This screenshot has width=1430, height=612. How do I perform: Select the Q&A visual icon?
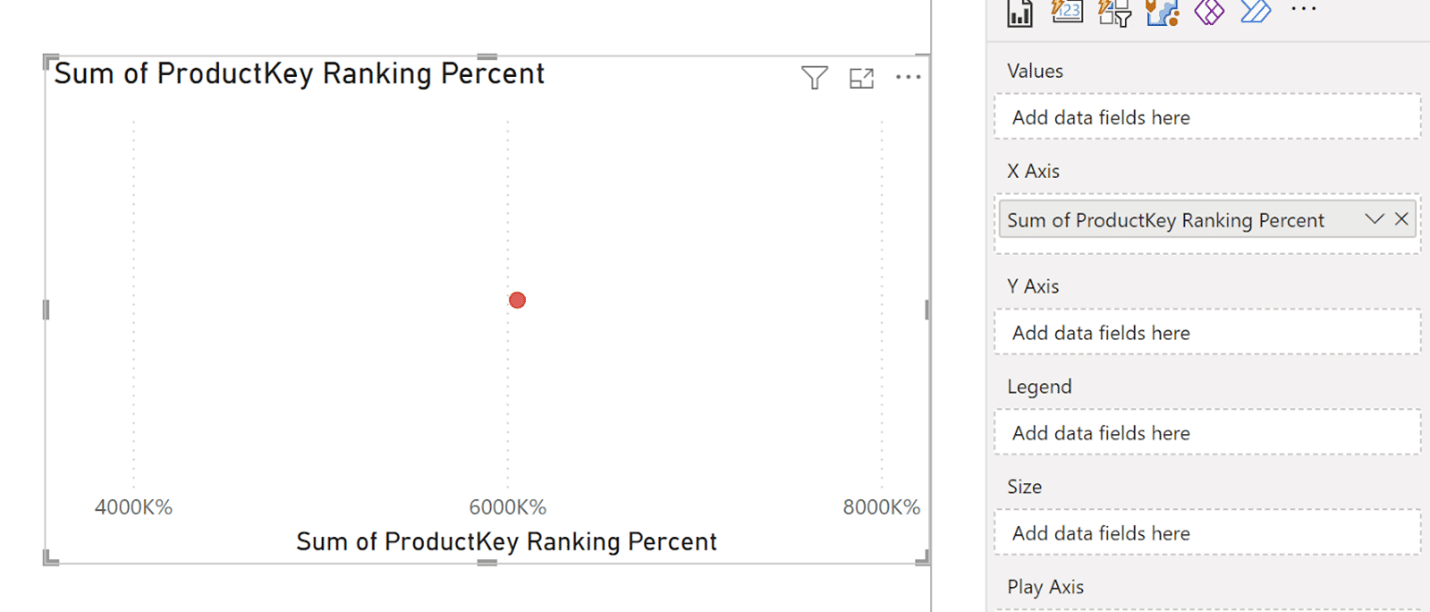1067,12
